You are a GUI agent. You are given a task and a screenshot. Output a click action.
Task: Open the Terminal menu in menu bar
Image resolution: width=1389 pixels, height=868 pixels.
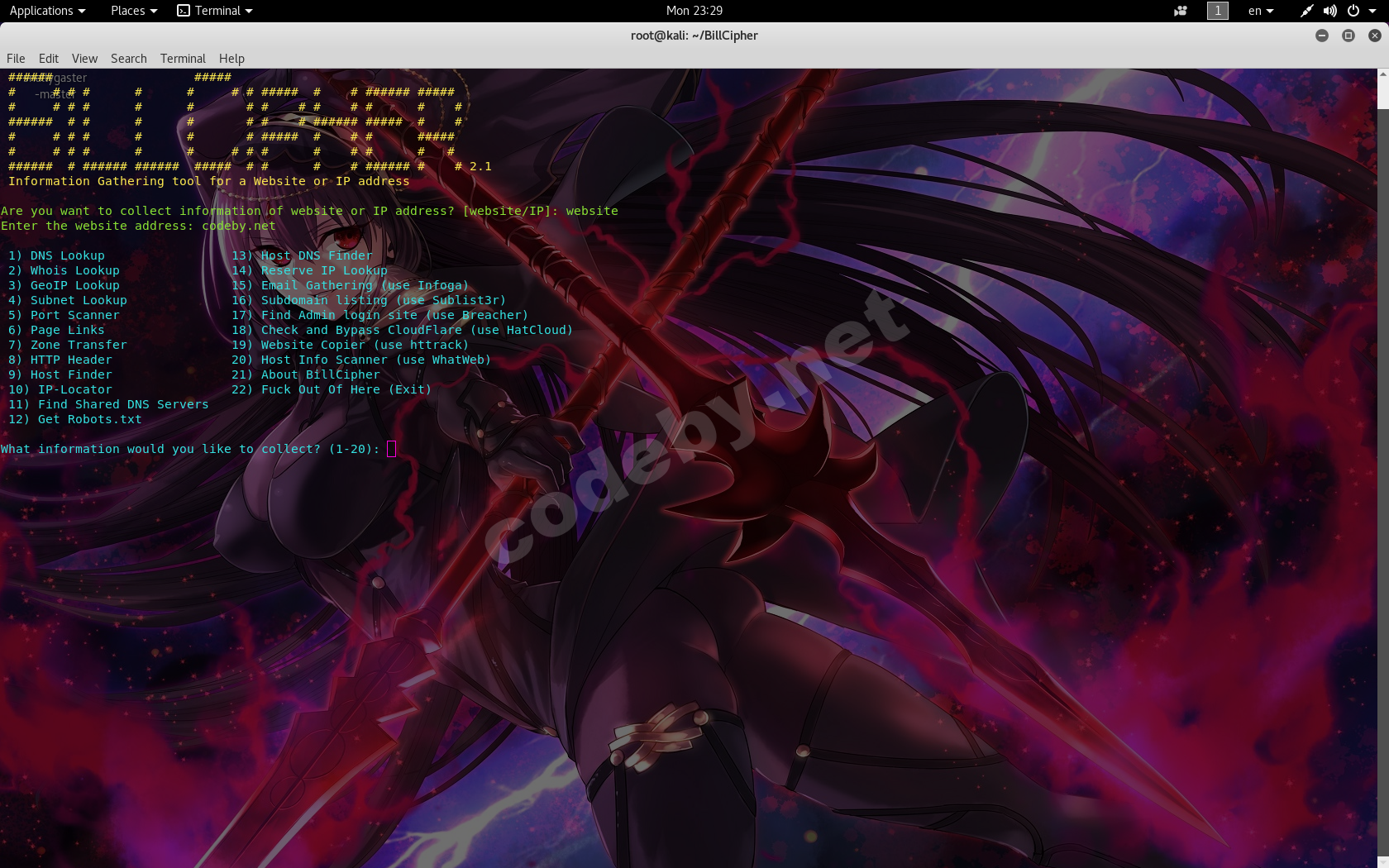[183, 59]
